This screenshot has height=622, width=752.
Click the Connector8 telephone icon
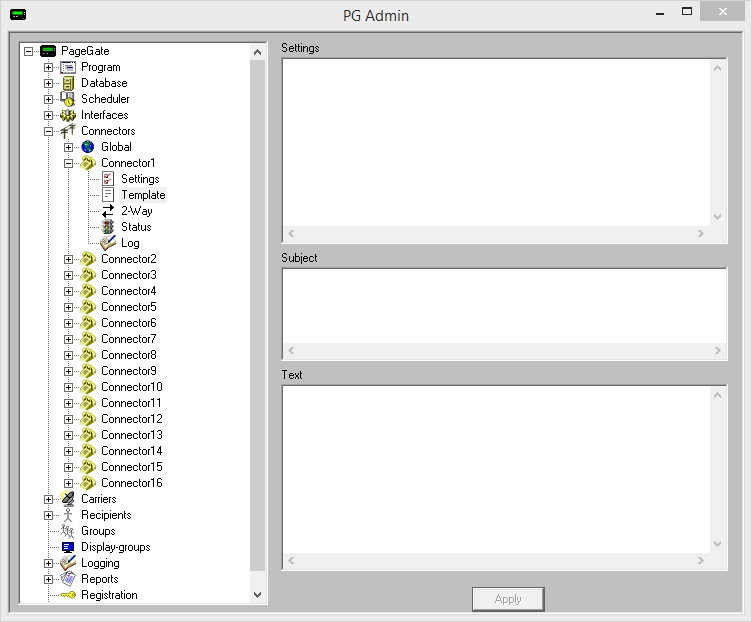click(x=88, y=355)
